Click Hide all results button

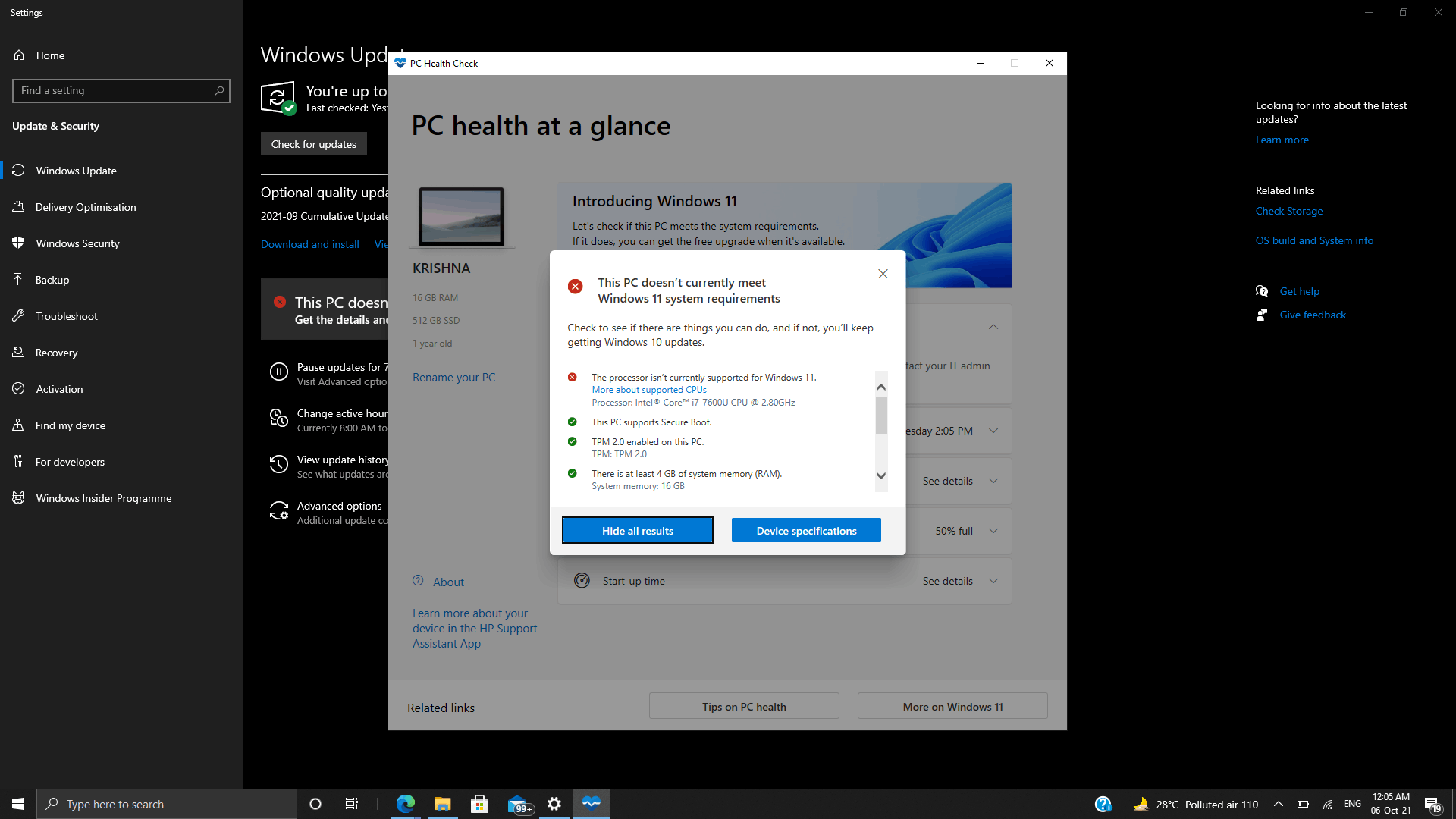click(x=637, y=531)
